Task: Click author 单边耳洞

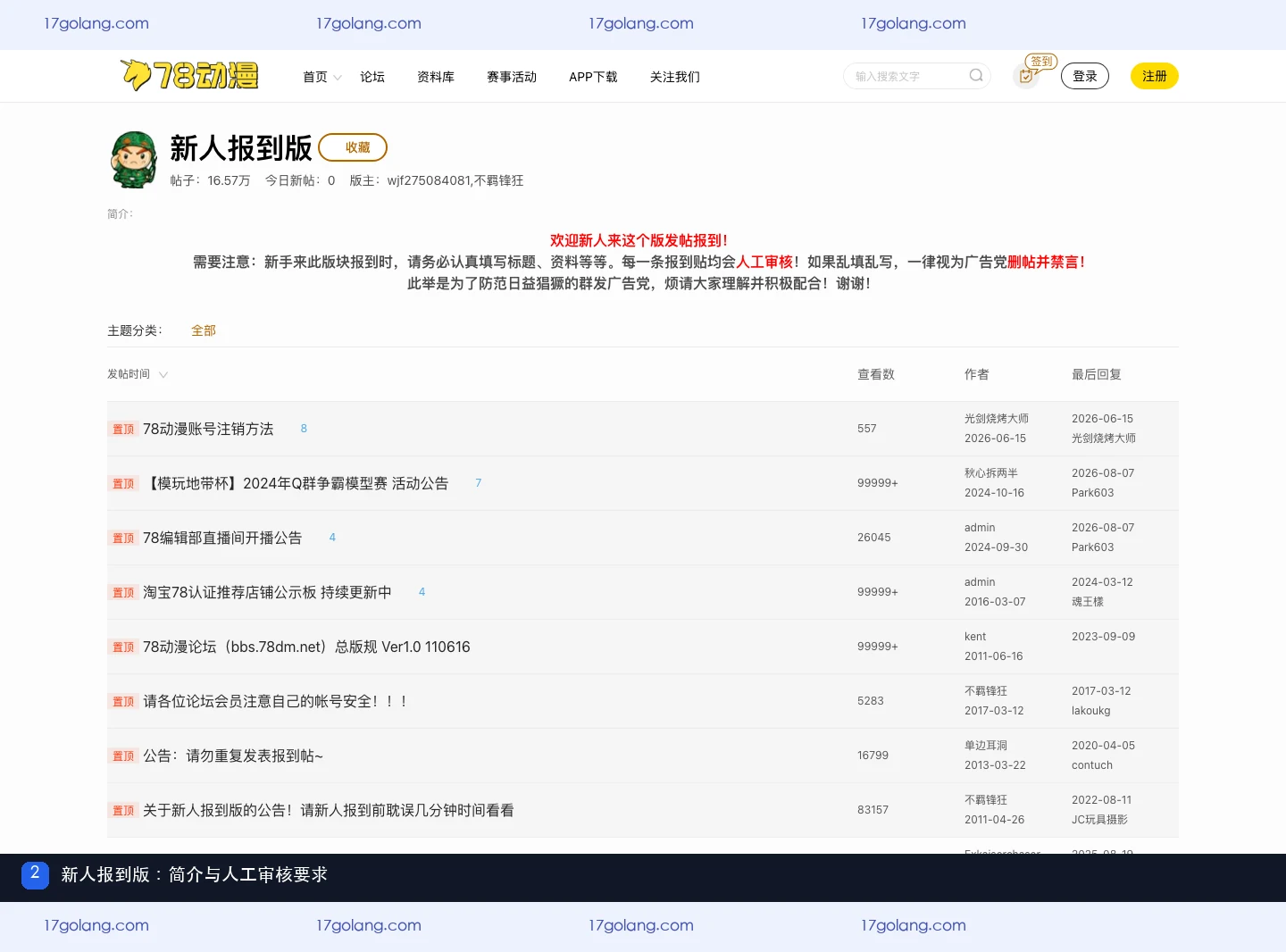Action: pyautogui.click(x=986, y=746)
